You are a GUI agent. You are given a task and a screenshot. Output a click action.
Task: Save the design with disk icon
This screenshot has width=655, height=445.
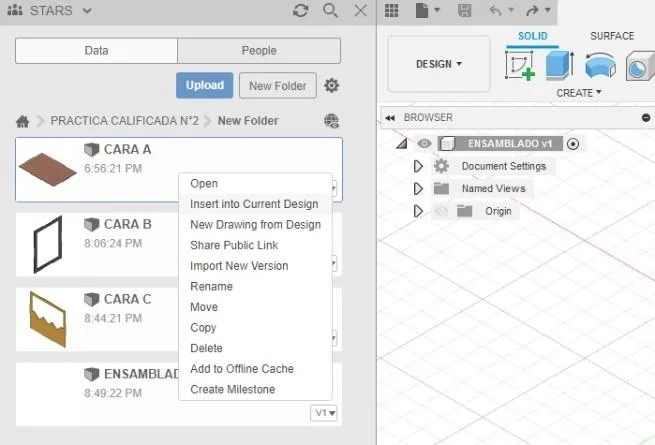(465, 10)
